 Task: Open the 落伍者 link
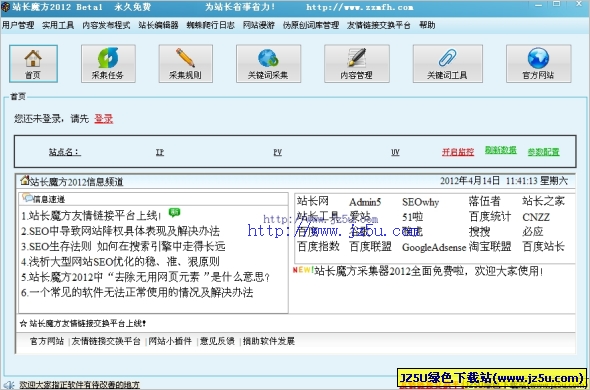coord(485,201)
